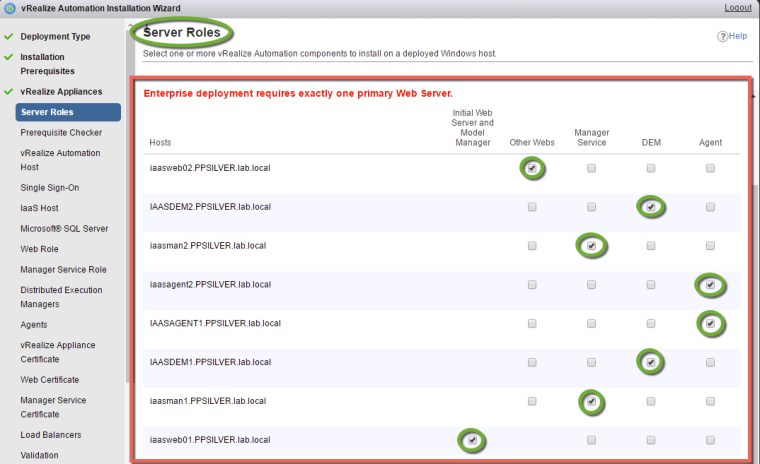Image resolution: width=760 pixels, height=464 pixels.
Task: Check DEM for iaasweb01
Action: pos(651,440)
